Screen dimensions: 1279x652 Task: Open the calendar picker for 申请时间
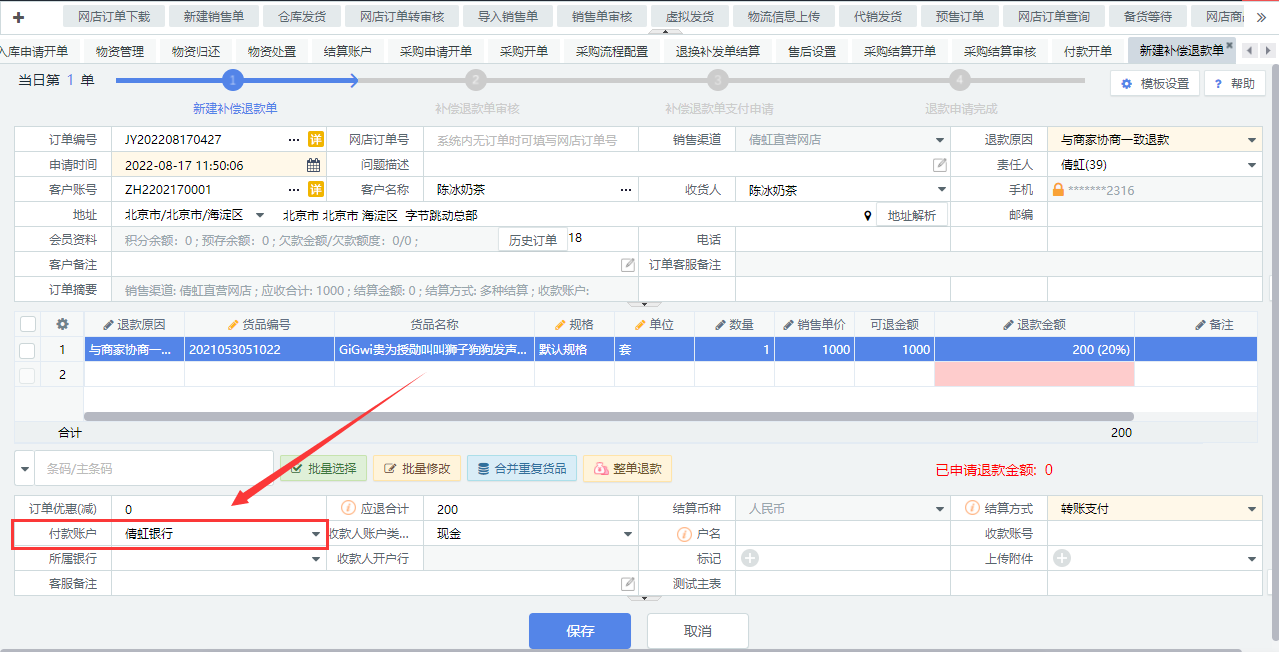pos(313,165)
